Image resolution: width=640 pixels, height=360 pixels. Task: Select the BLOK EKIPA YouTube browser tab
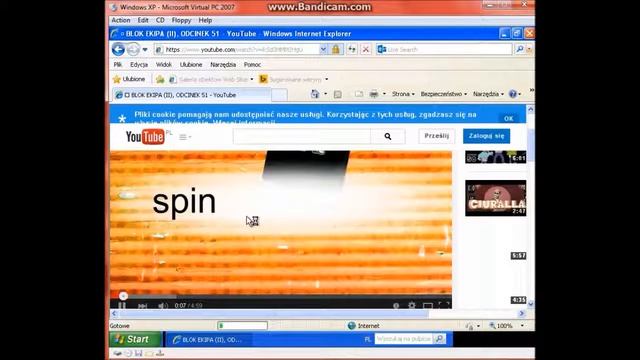(191, 95)
